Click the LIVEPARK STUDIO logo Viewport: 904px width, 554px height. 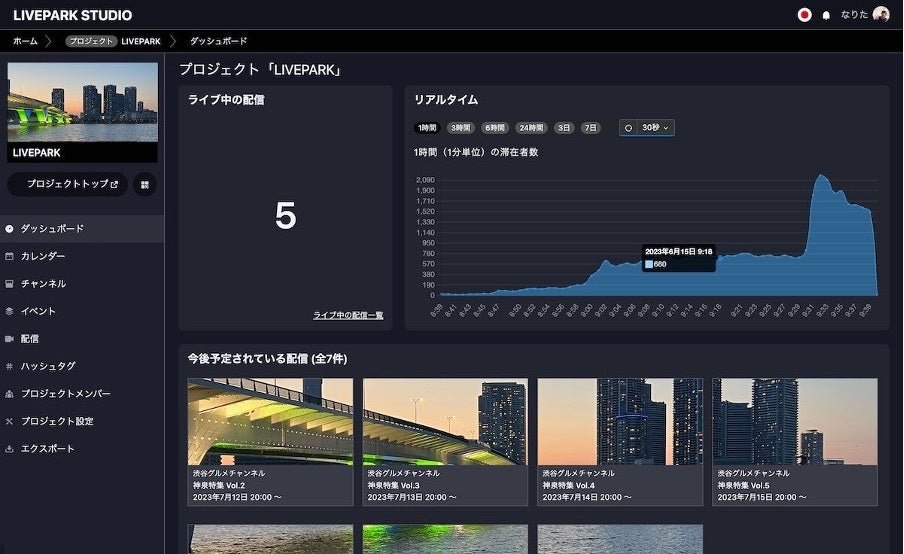click(73, 15)
